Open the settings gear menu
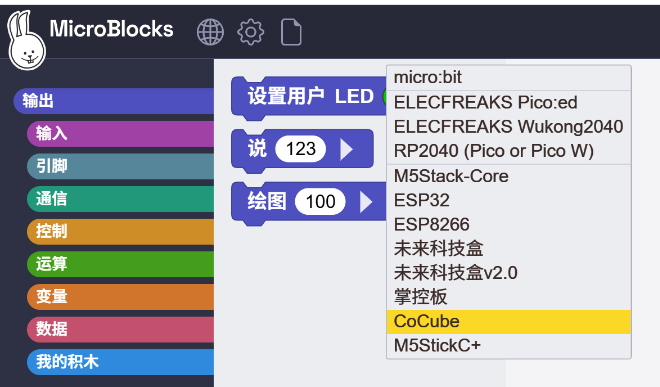Image resolution: width=660 pixels, height=387 pixels. pos(250,32)
